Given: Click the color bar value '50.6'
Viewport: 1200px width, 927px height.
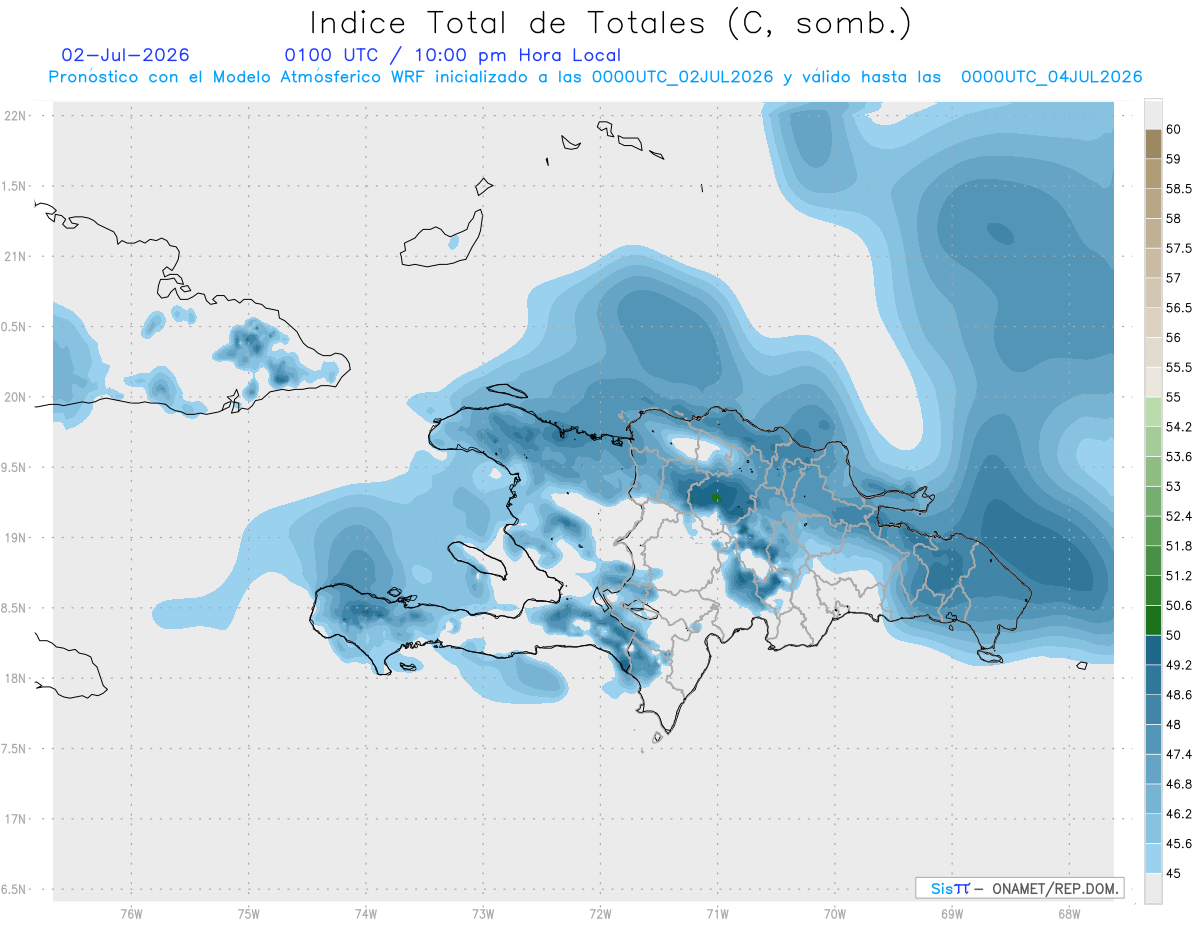Looking at the screenshot, I should [x=1179, y=605].
